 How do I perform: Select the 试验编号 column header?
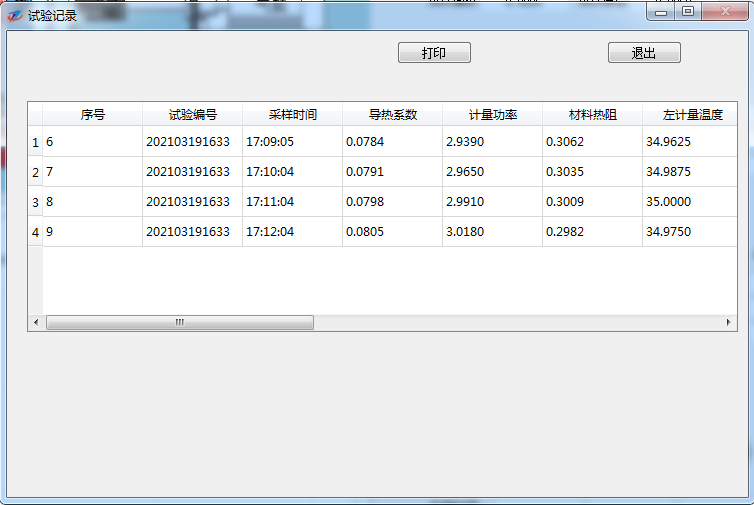pos(192,115)
